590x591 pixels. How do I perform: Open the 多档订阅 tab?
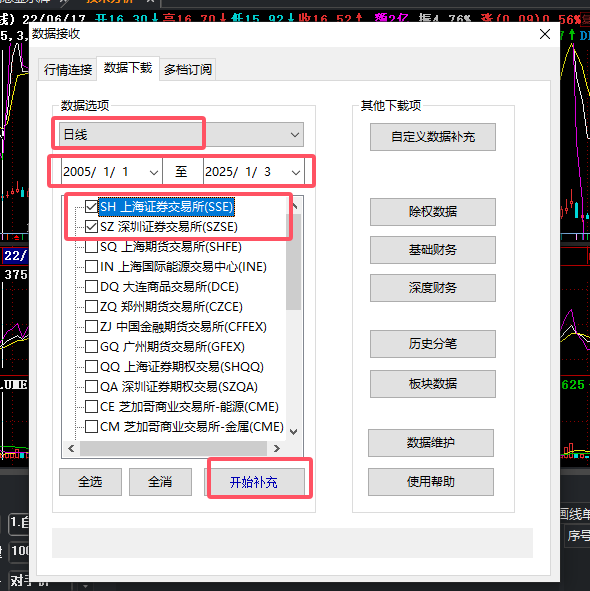pyautogui.click(x=188, y=69)
